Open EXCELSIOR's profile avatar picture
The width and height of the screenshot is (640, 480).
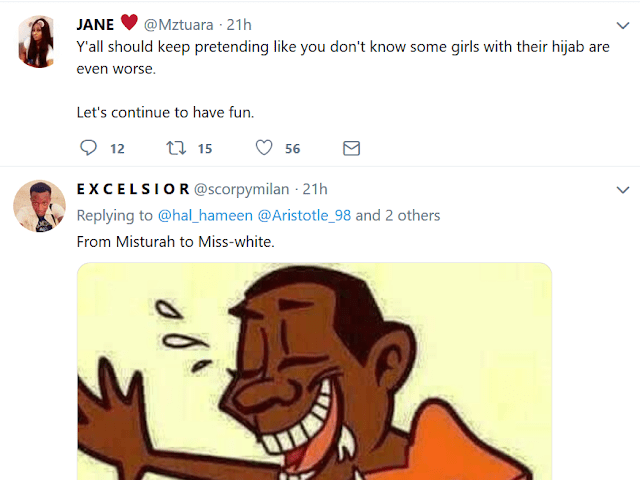tap(39, 208)
